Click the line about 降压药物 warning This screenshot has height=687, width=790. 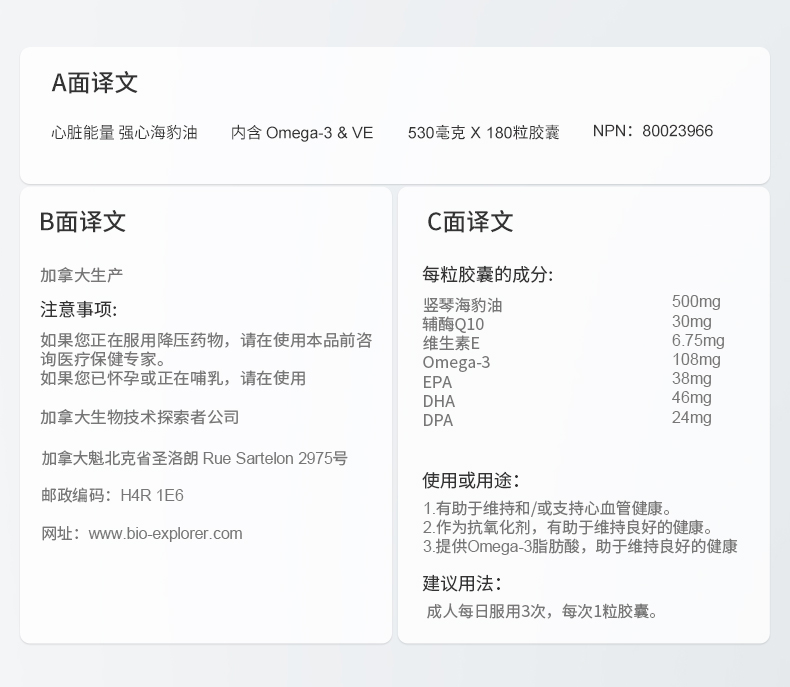pyautogui.click(x=206, y=340)
